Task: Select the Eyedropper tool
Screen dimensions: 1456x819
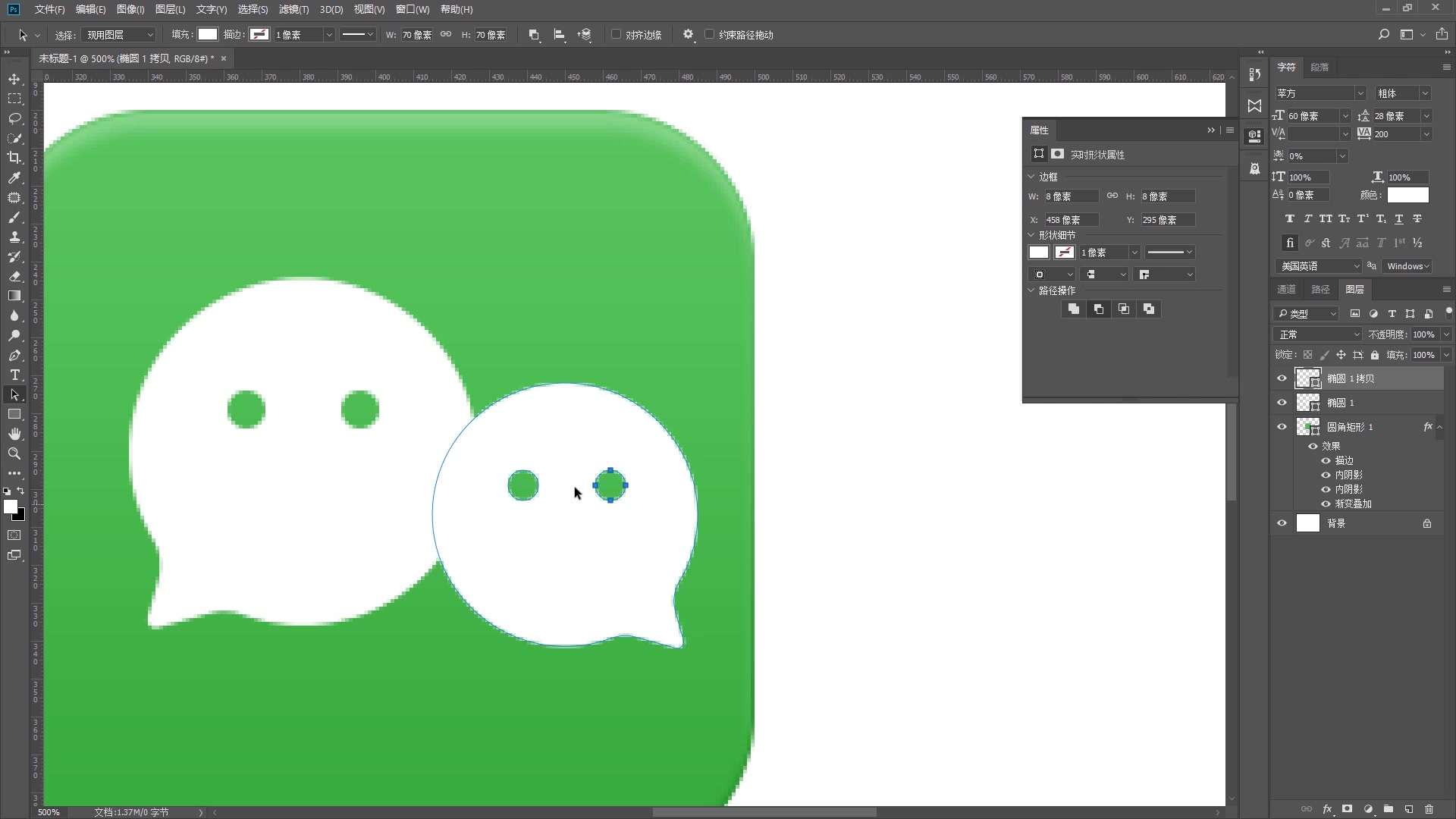Action: tap(14, 177)
